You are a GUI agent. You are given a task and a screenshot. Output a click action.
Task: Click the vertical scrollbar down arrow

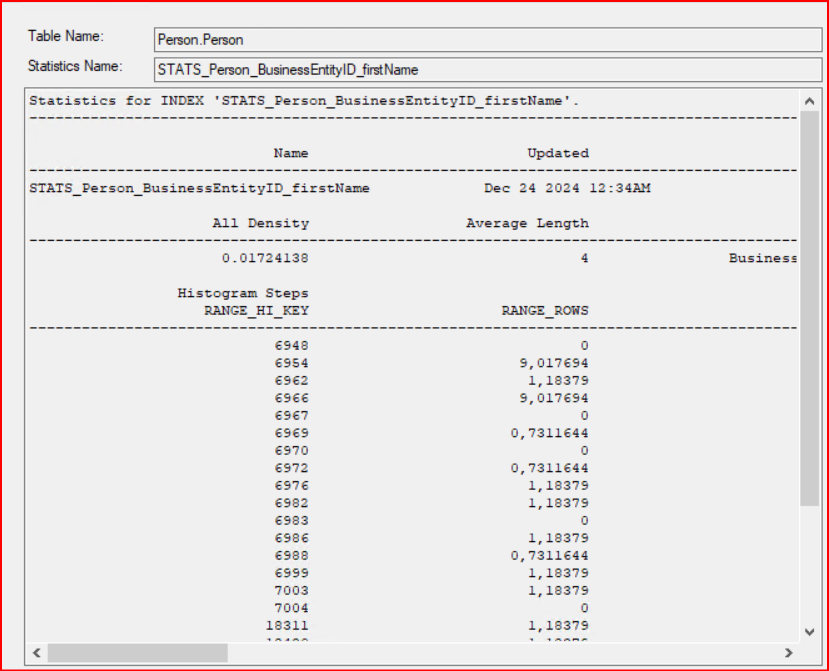pyautogui.click(x=809, y=631)
